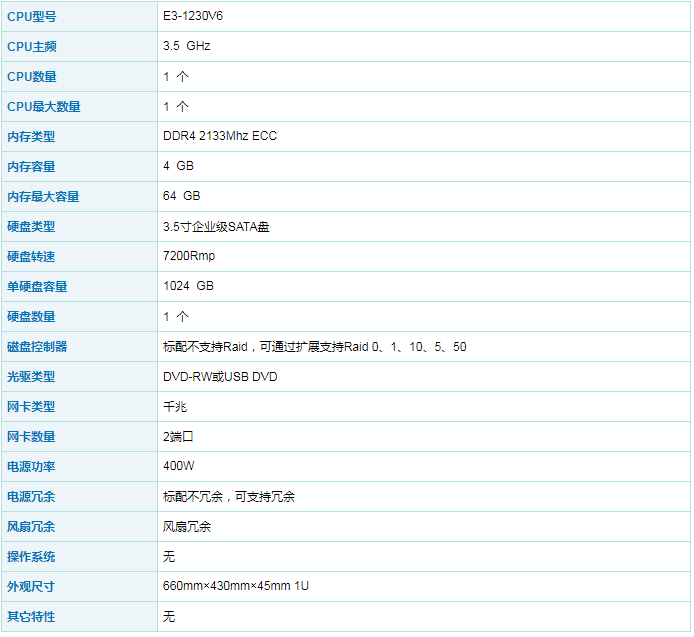Click the 内存最大容量 label
Screen dimensions: 694x637
(x=43, y=197)
